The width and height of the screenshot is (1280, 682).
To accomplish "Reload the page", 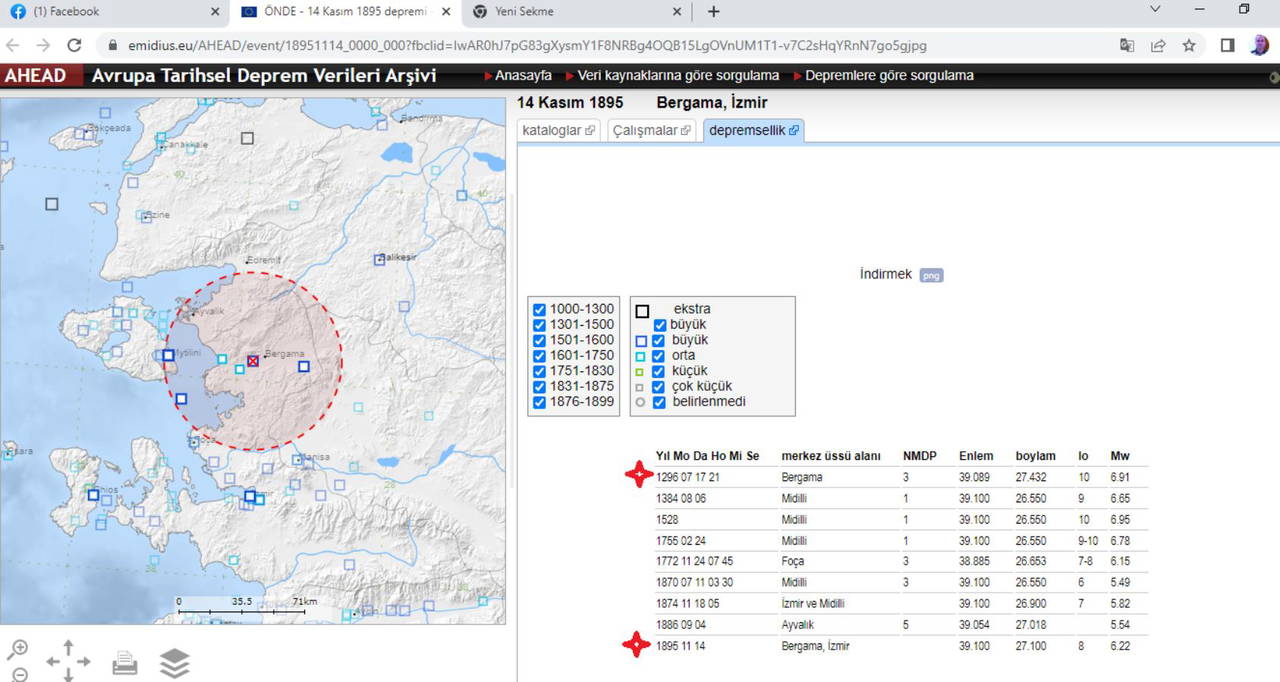I will click(74, 45).
